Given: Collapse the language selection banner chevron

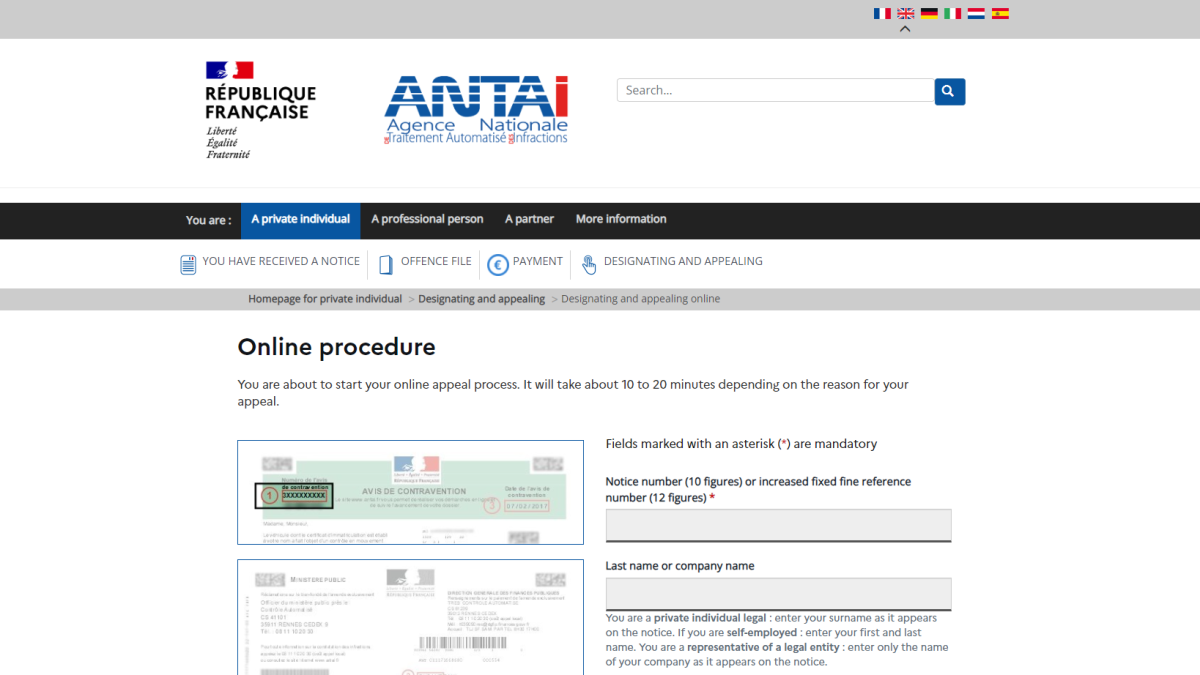Looking at the screenshot, I should (904, 29).
